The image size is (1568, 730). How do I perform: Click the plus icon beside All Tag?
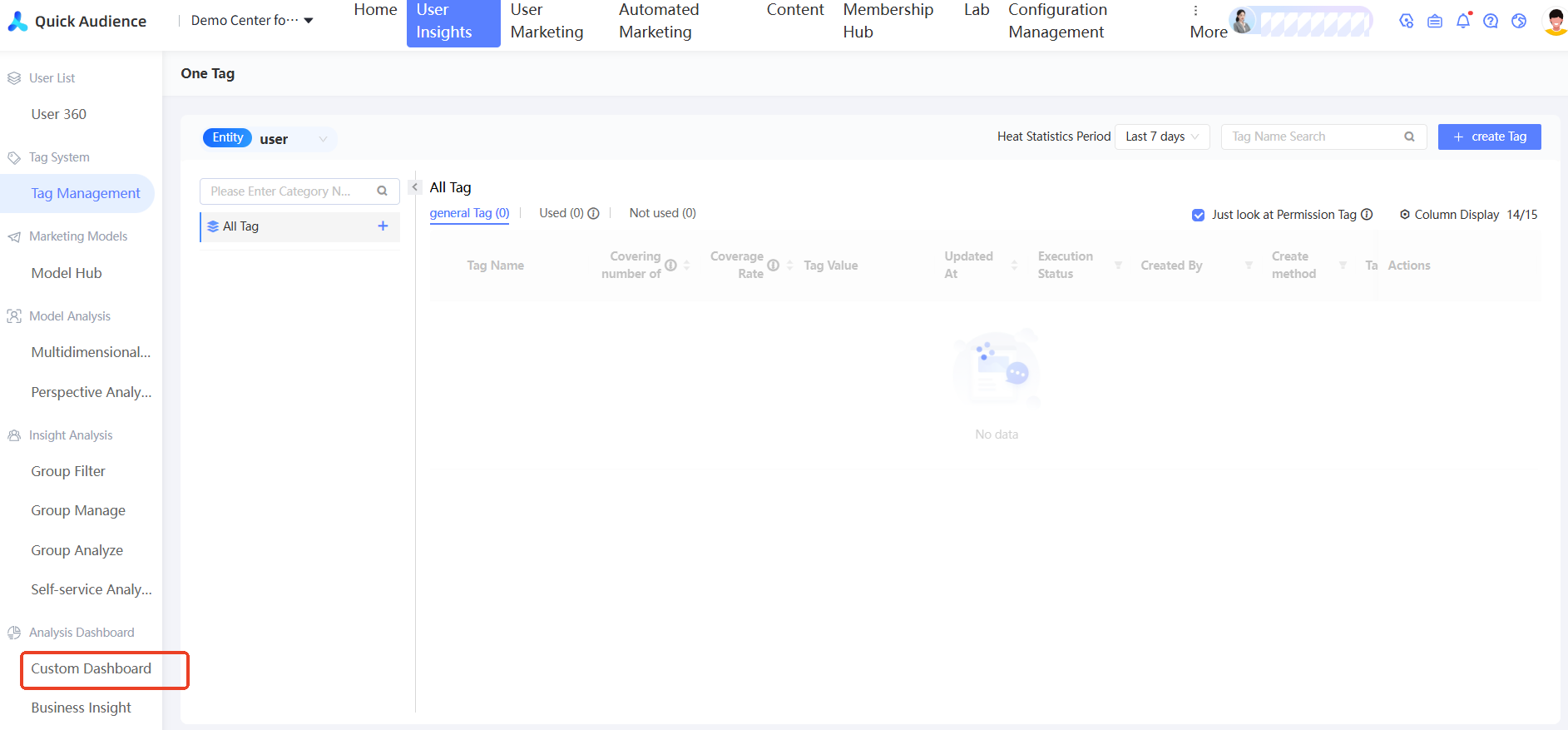pyautogui.click(x=383, y=226)
